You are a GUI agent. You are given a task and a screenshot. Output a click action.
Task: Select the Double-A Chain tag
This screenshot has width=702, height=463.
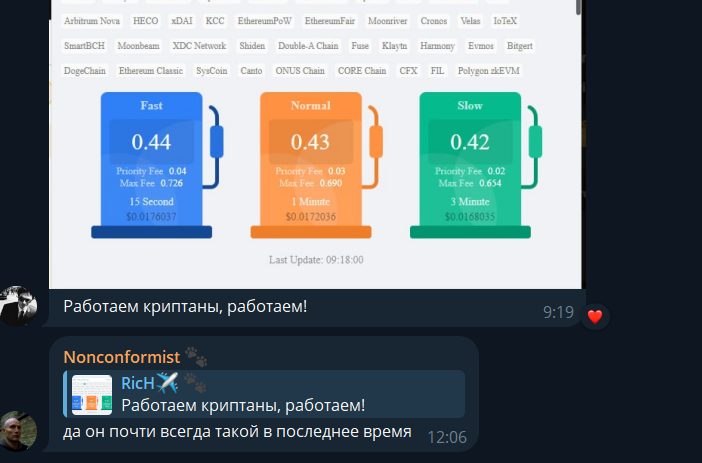click(x=308, y=46)
